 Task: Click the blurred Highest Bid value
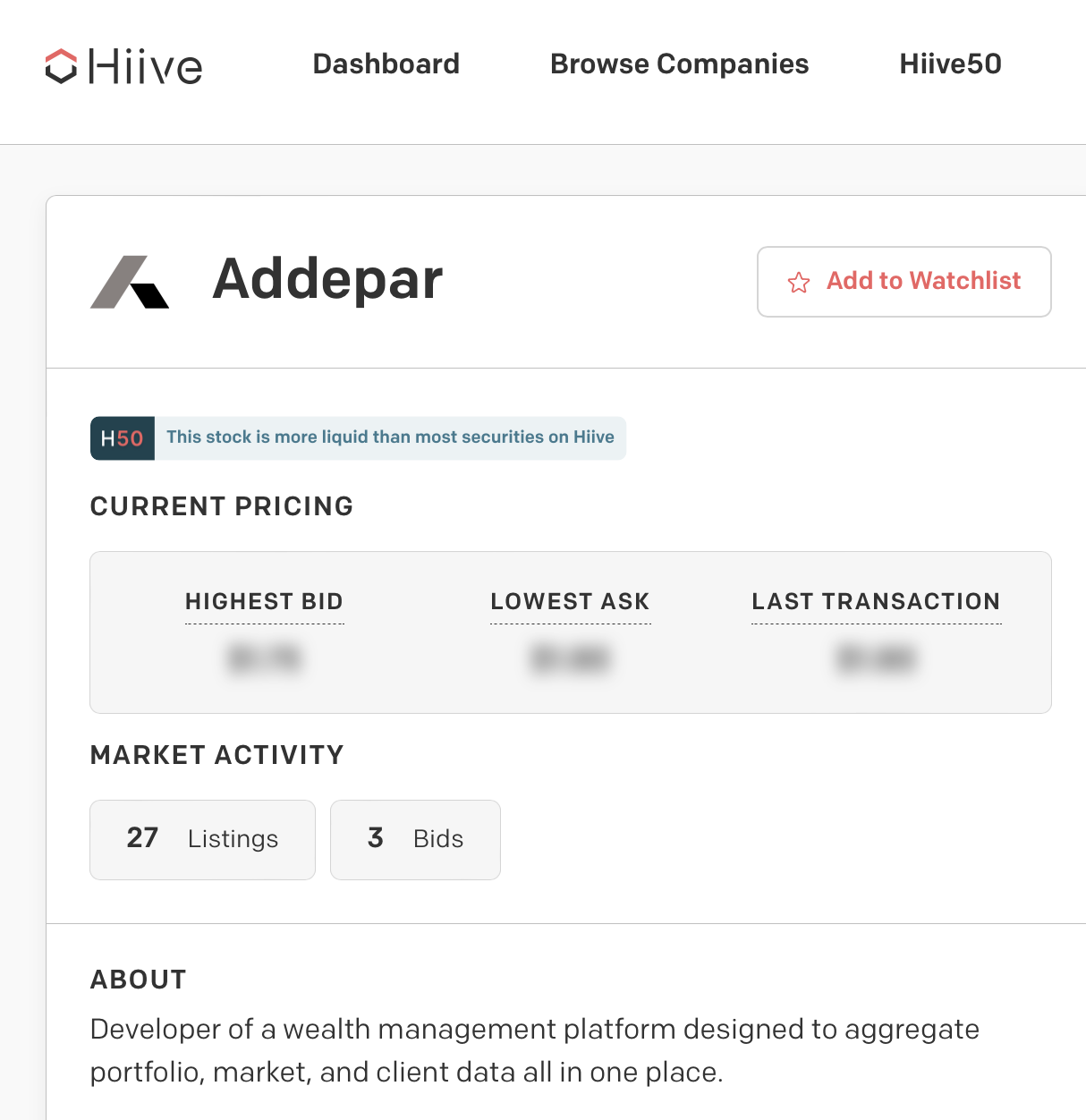point(264,658)
